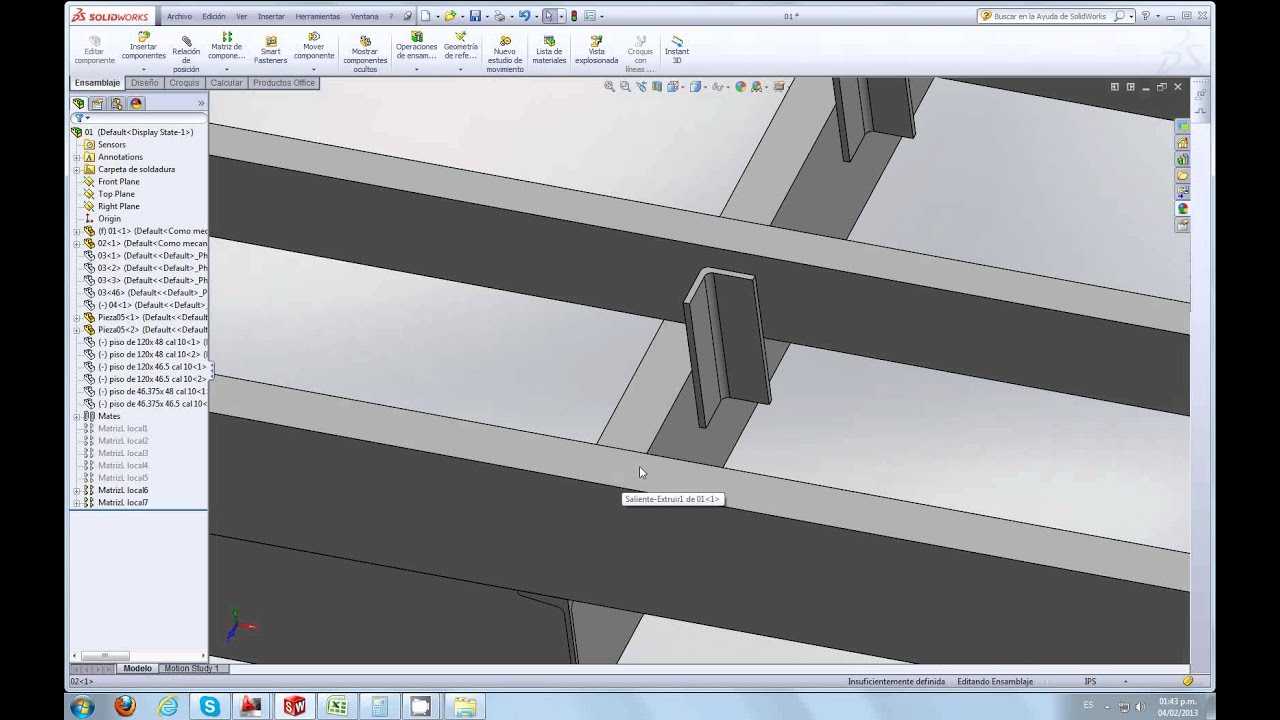Screen dimensions: 1280x720
Task: Click the Undo arrow icon
Action: [x=524, y=16]
